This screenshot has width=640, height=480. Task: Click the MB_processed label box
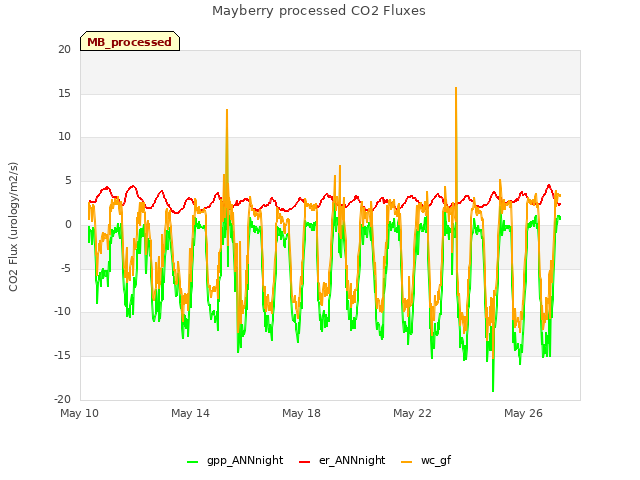130,41
